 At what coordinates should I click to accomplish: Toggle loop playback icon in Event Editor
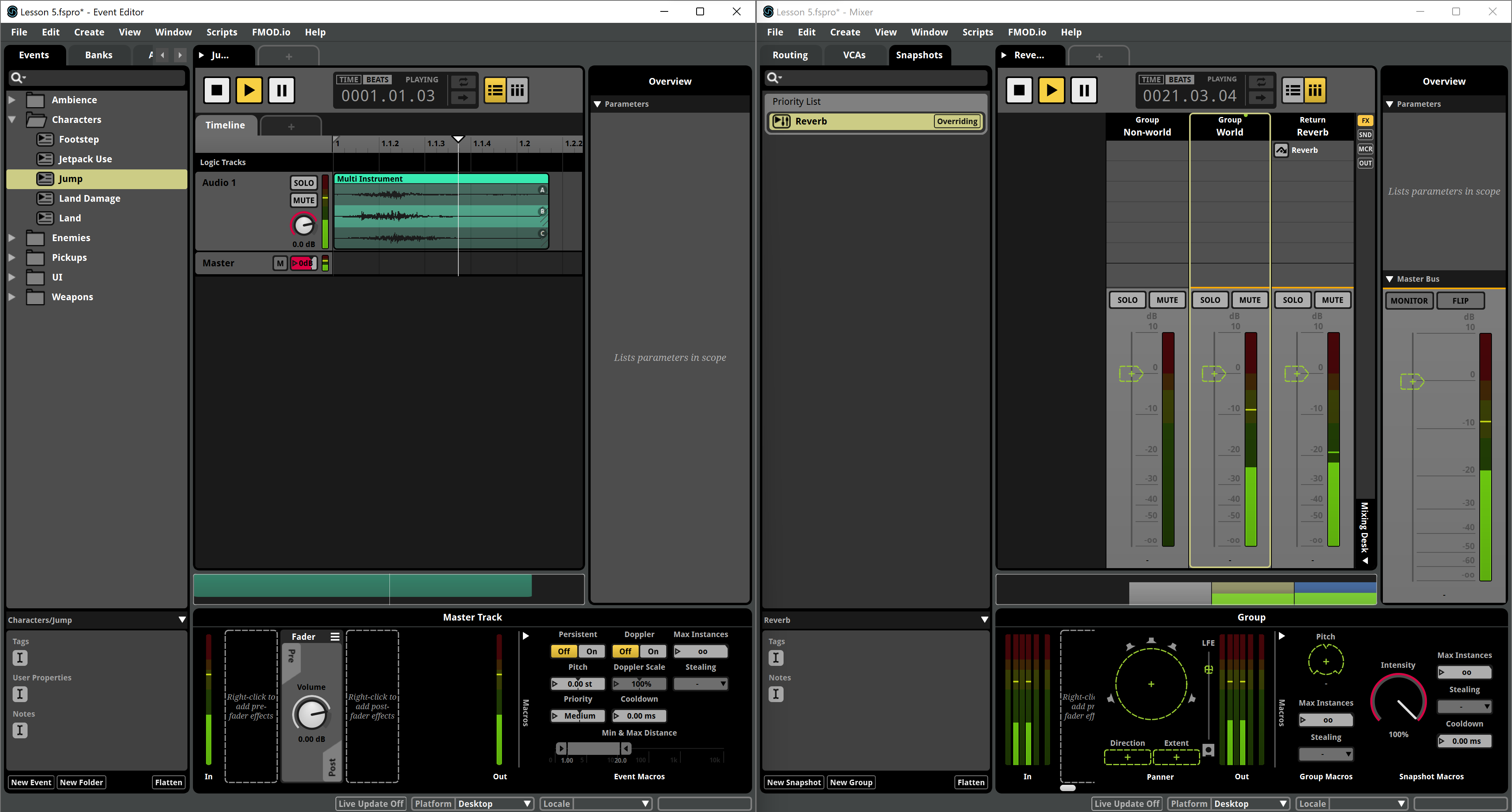pyautogui.click(x=464, y=82)
